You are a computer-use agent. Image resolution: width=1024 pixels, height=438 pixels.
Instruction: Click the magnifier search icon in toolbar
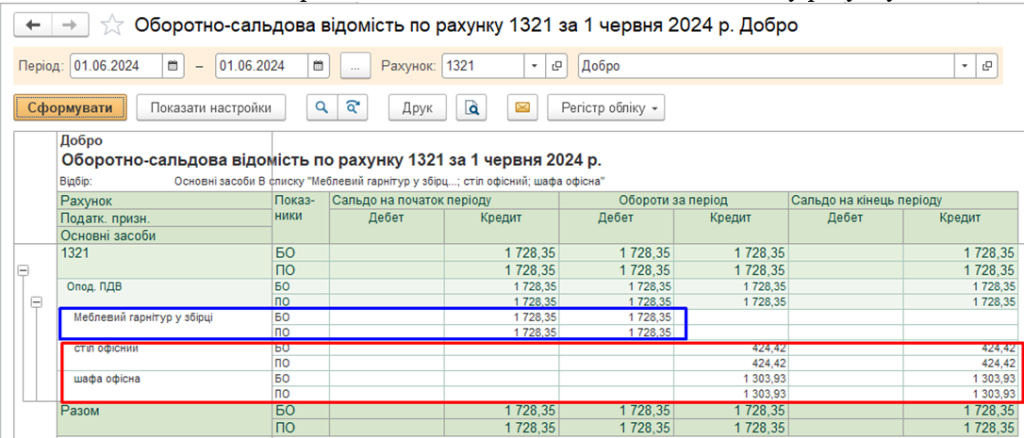322,106
